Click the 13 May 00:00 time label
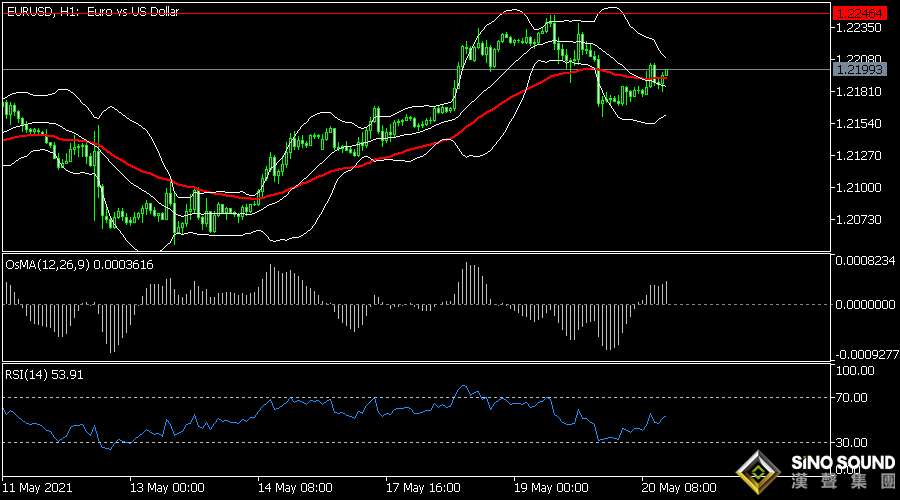900x500 pixels. (167, 489)
